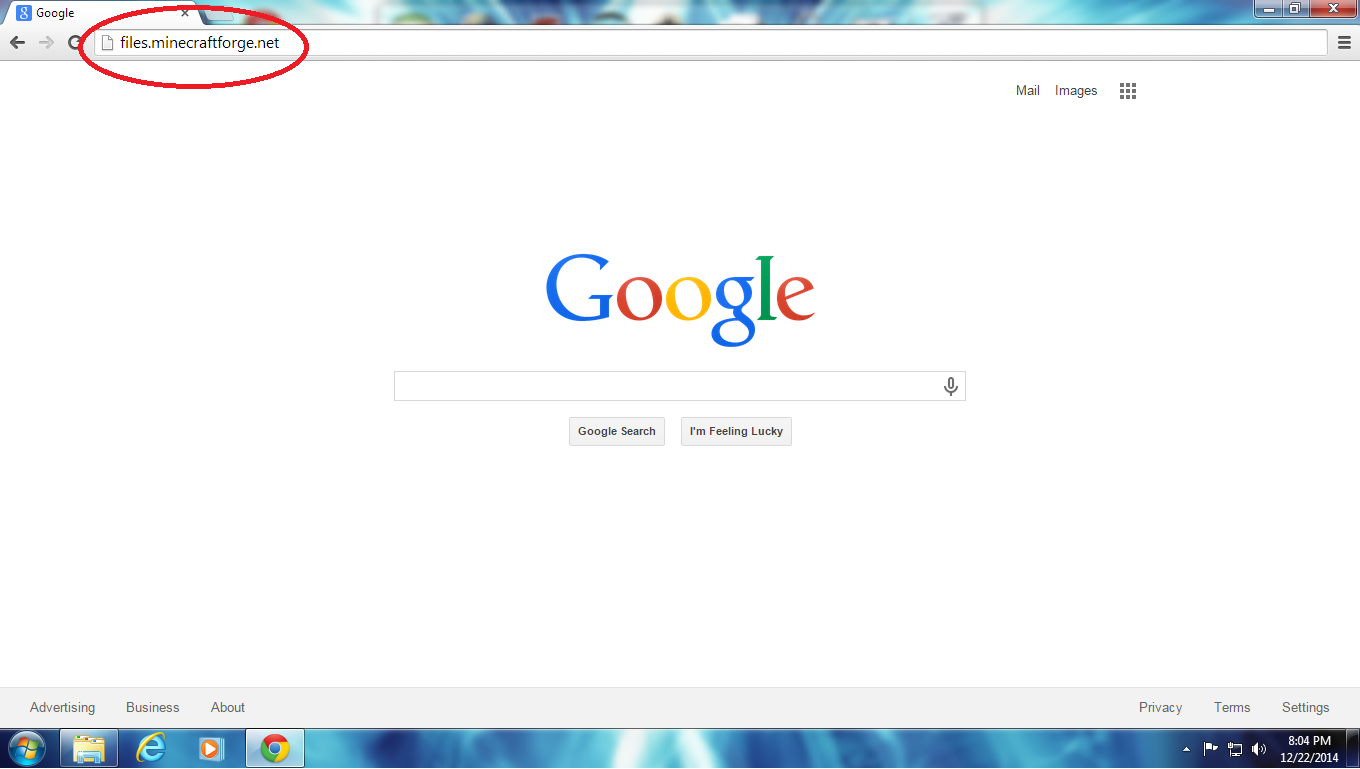Open Windows Media Player from the taskbar
The image size is (1360, 769).
click(213, 748)
